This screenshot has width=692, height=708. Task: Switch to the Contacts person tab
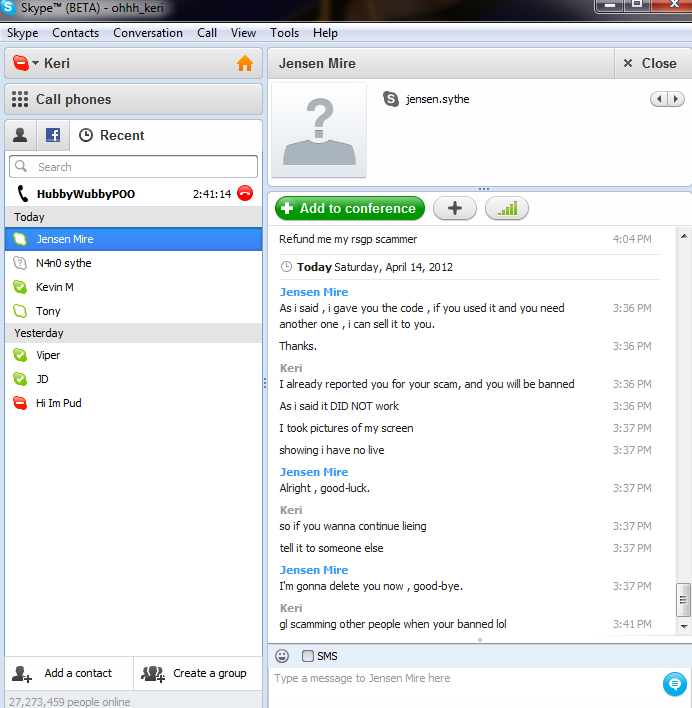[20, 135]
